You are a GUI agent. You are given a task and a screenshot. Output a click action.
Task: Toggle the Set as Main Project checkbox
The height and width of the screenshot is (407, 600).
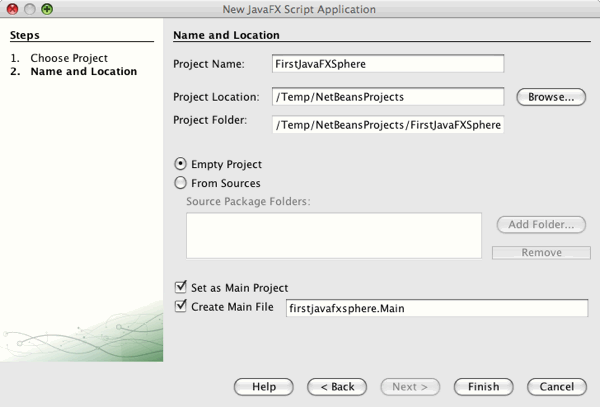tap(180, 287)
